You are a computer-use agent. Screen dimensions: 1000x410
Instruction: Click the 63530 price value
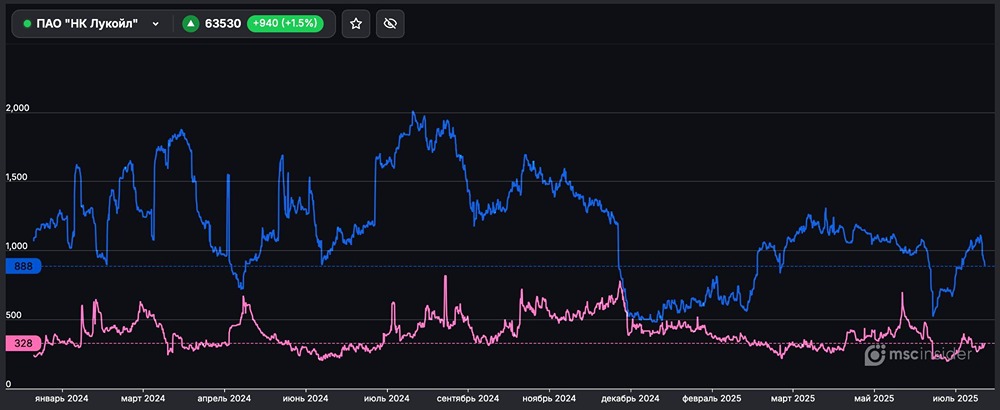point(221,23)
